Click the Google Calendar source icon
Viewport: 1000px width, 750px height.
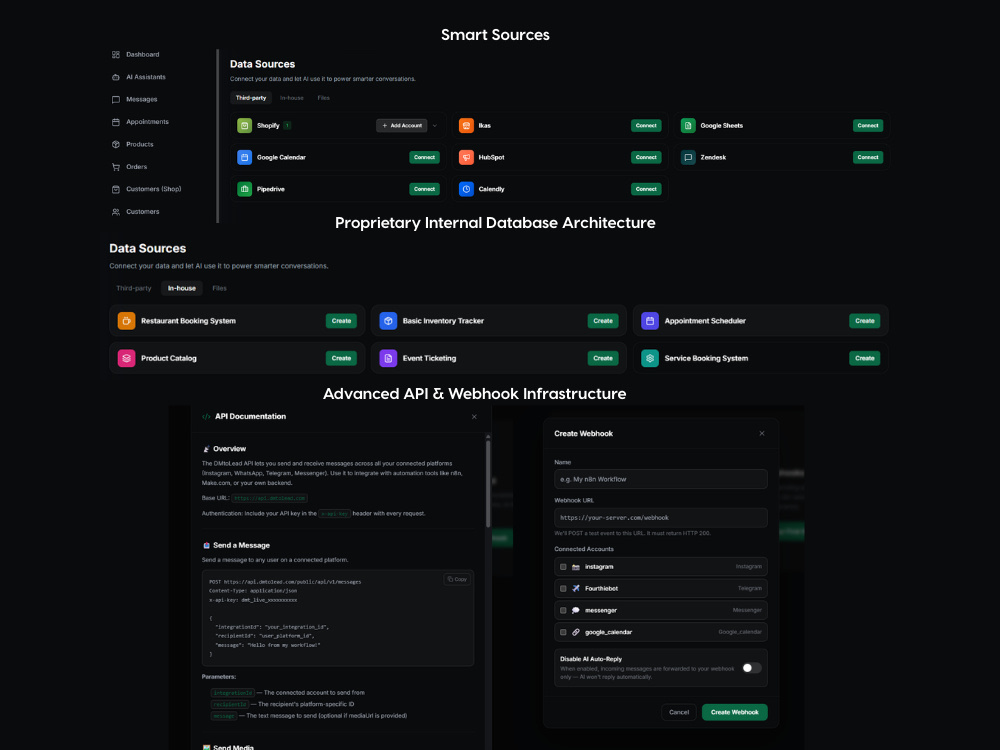coord(244,158)
